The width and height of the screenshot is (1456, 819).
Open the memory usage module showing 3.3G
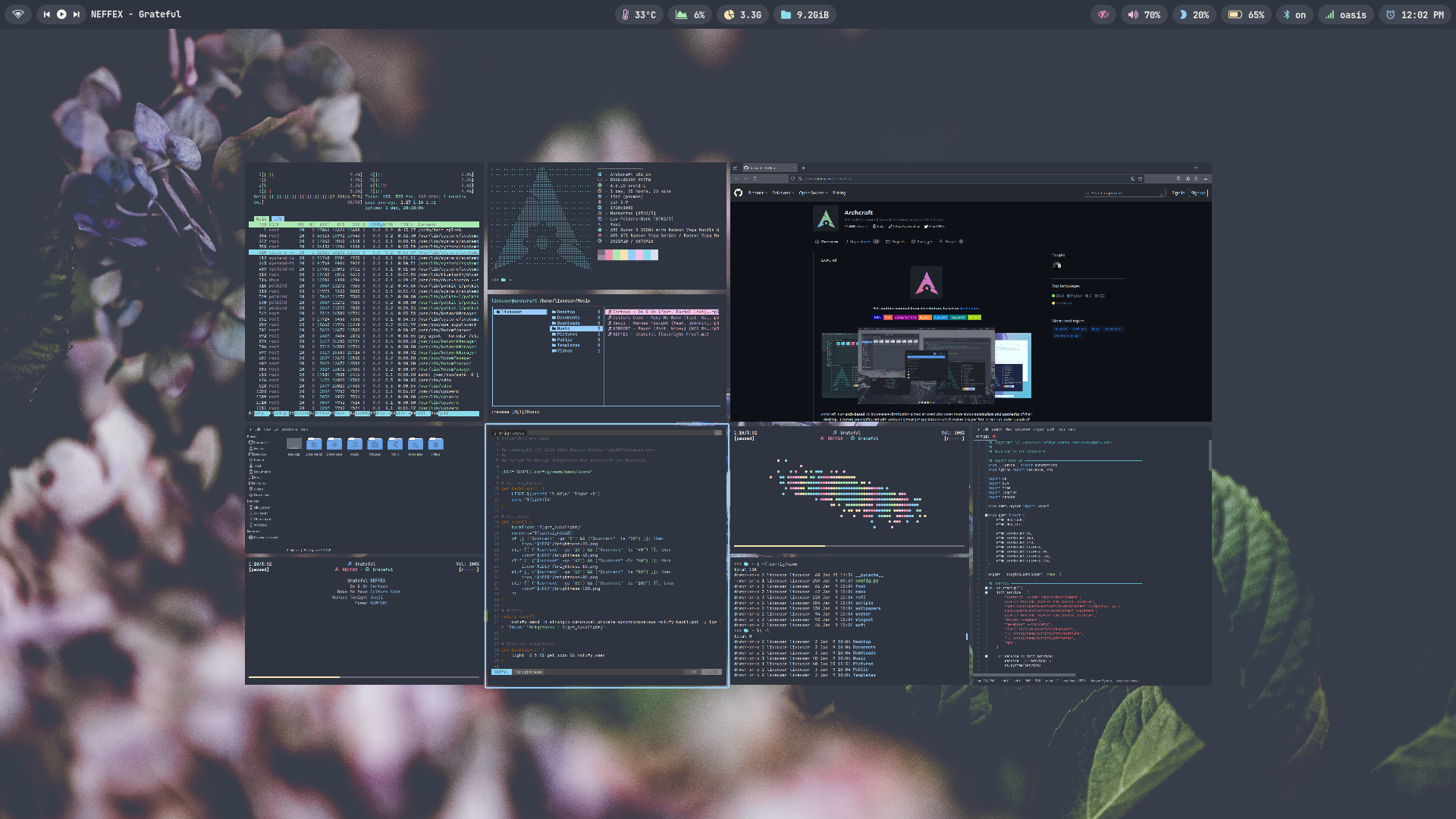(742, 14)
